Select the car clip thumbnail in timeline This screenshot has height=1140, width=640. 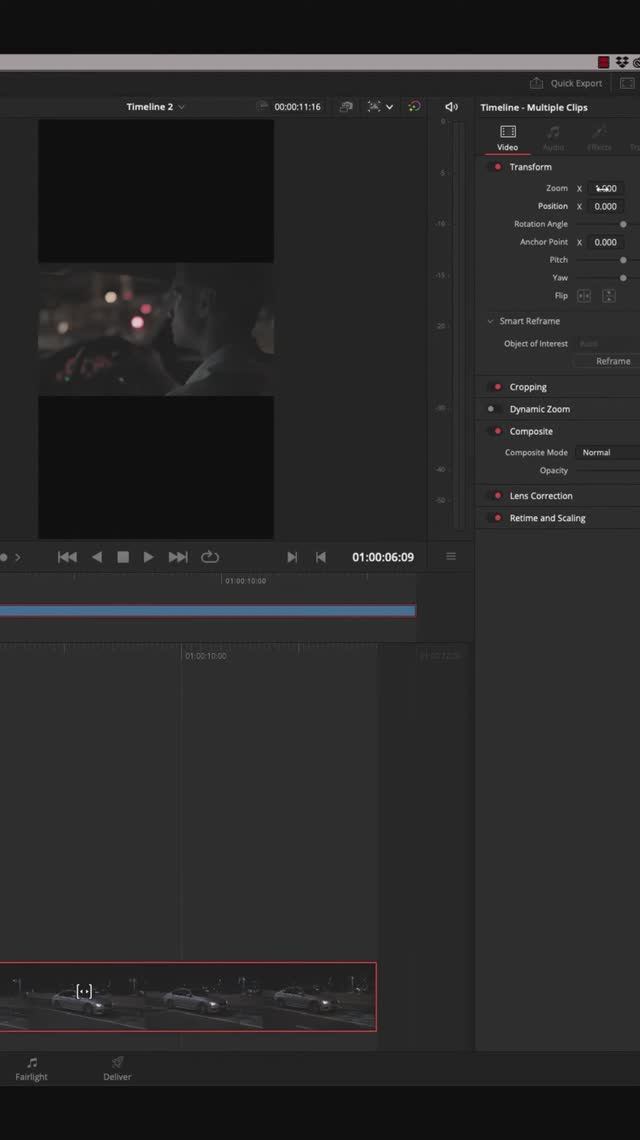pyautogui.click(x=188, y=996)
